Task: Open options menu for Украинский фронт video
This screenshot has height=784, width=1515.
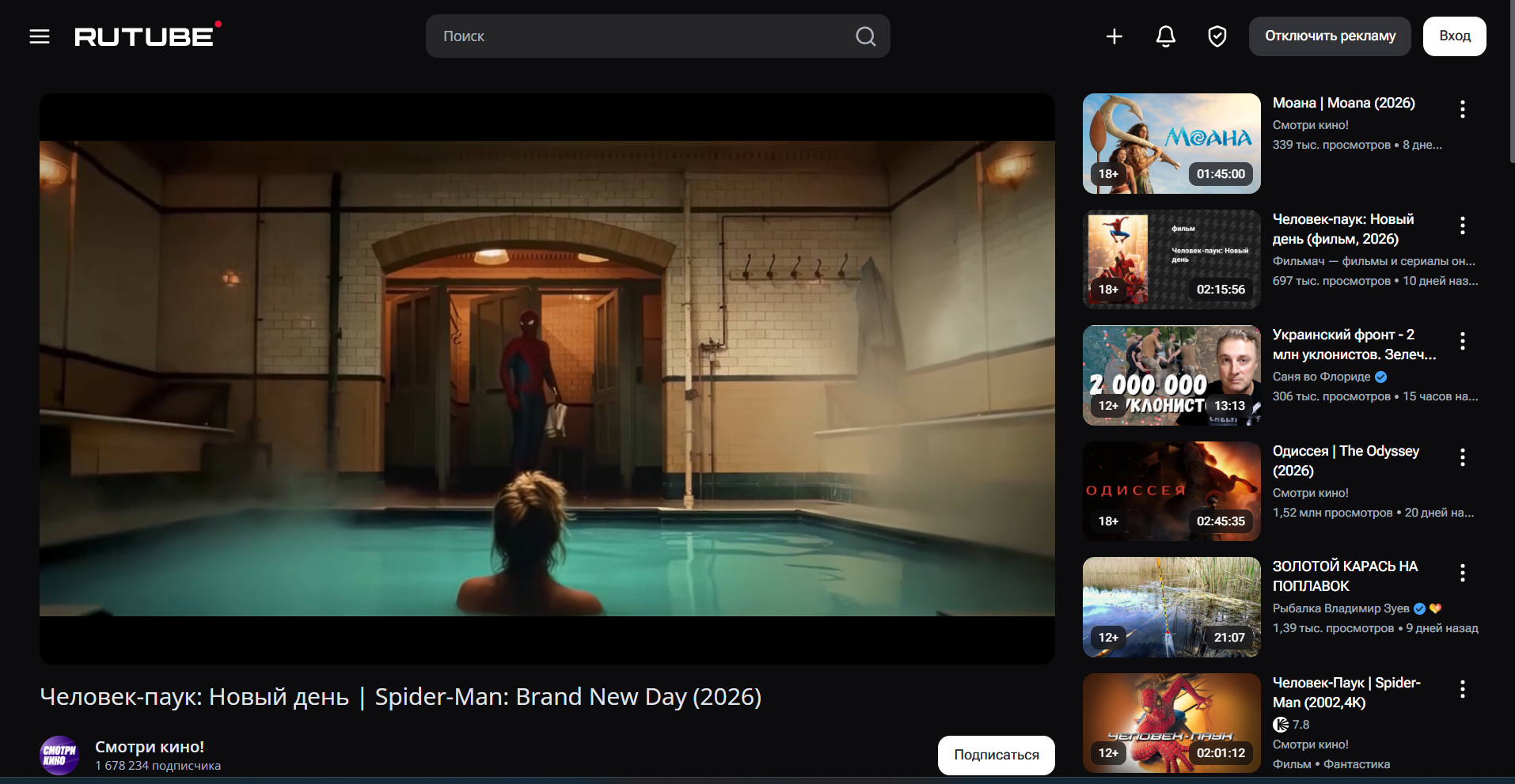Action: click(x=1463, y=341)
